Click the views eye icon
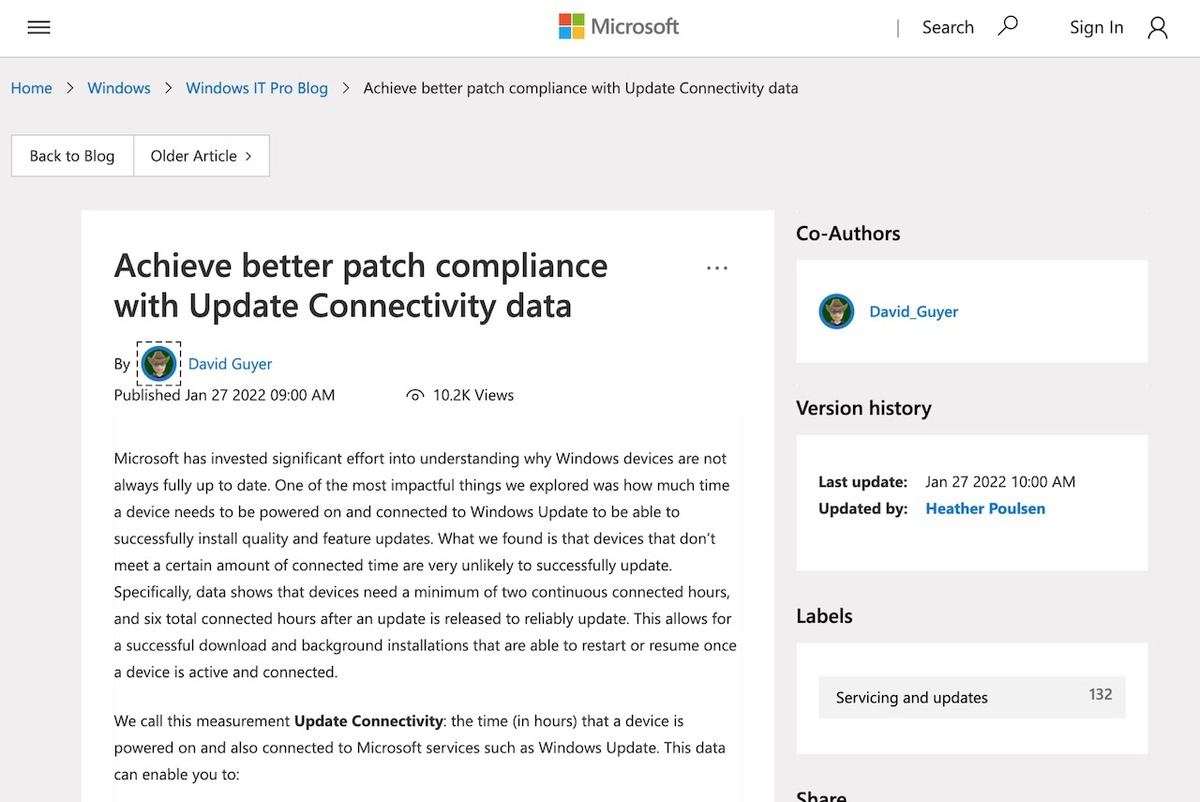The image size is (1200, 802). [415, 396]
